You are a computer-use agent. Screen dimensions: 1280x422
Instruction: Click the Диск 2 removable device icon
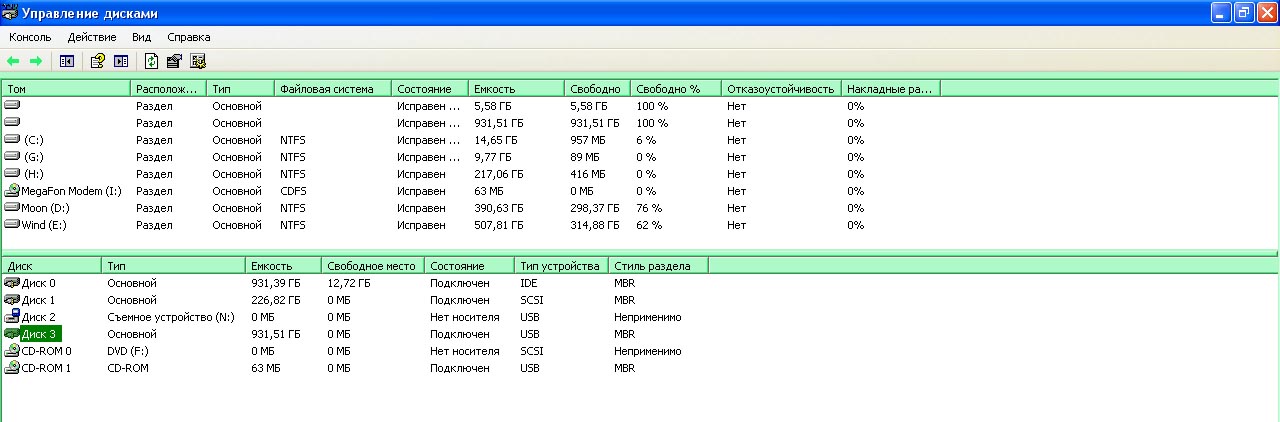[x=12, y=317]
